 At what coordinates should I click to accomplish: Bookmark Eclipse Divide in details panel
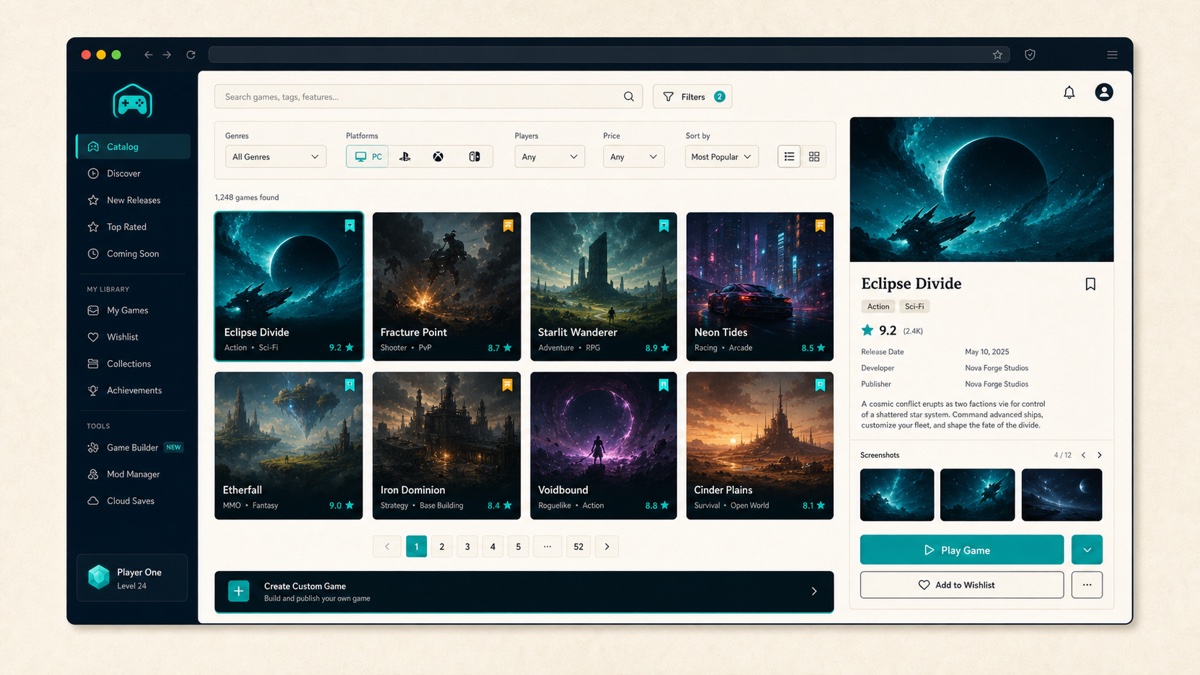click(x=1090, y=284)
